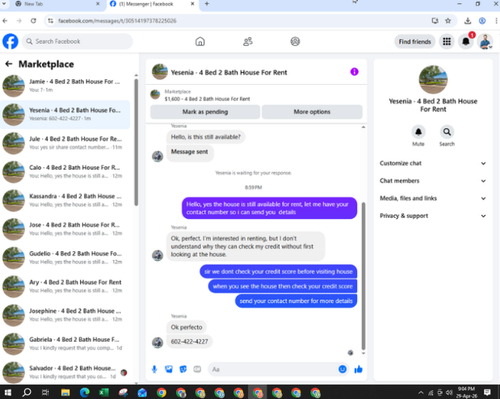Open browser downloads icon

tap(468, 21)
